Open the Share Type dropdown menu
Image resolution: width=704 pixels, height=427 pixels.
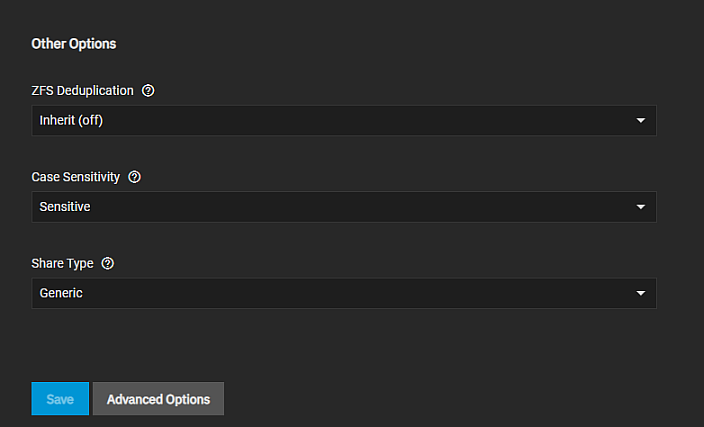point(343,293)
